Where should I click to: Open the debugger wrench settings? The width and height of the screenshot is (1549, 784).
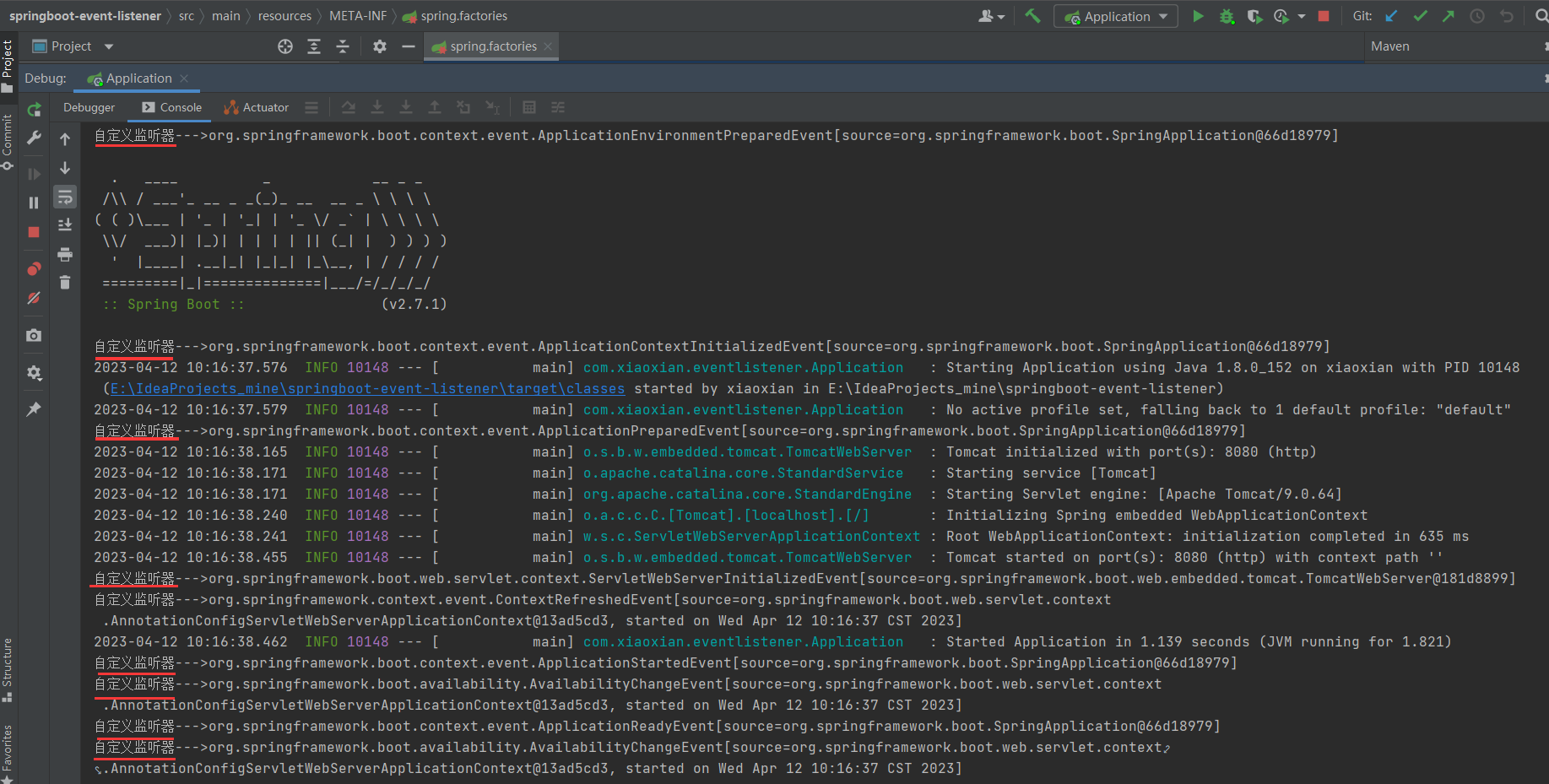[34, 138]
